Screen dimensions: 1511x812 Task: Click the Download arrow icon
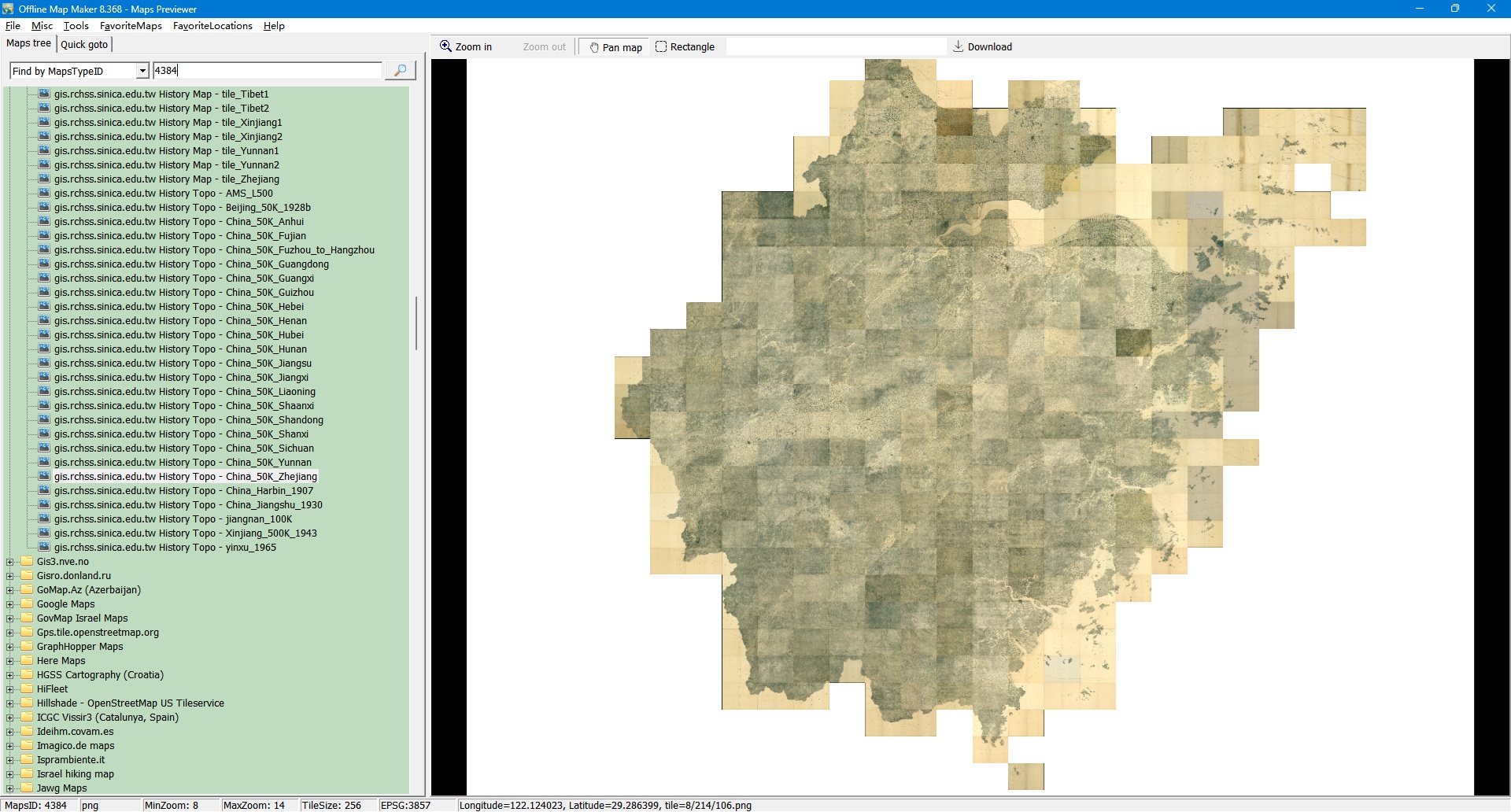[958, 46]
